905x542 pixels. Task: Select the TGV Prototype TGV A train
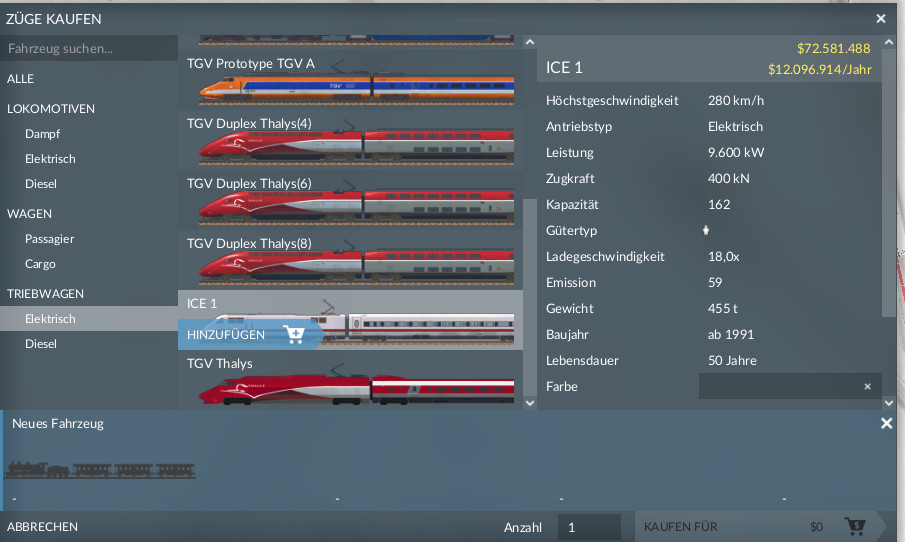350,80
